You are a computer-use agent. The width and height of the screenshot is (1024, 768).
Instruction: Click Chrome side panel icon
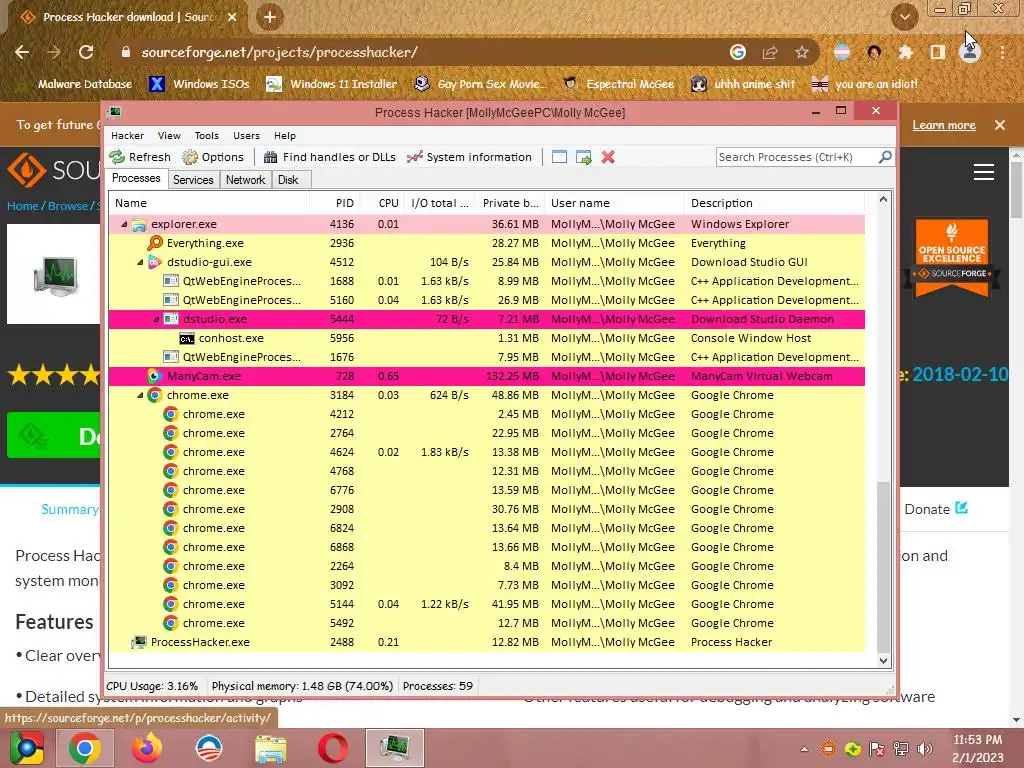tap(938, 52)
